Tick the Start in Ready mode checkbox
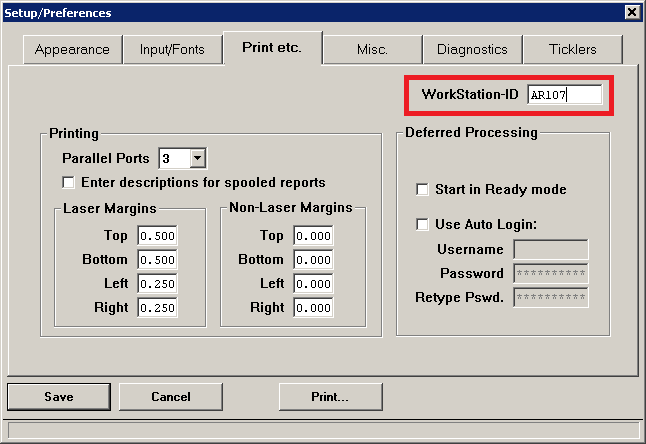 [x=422, y=189]
